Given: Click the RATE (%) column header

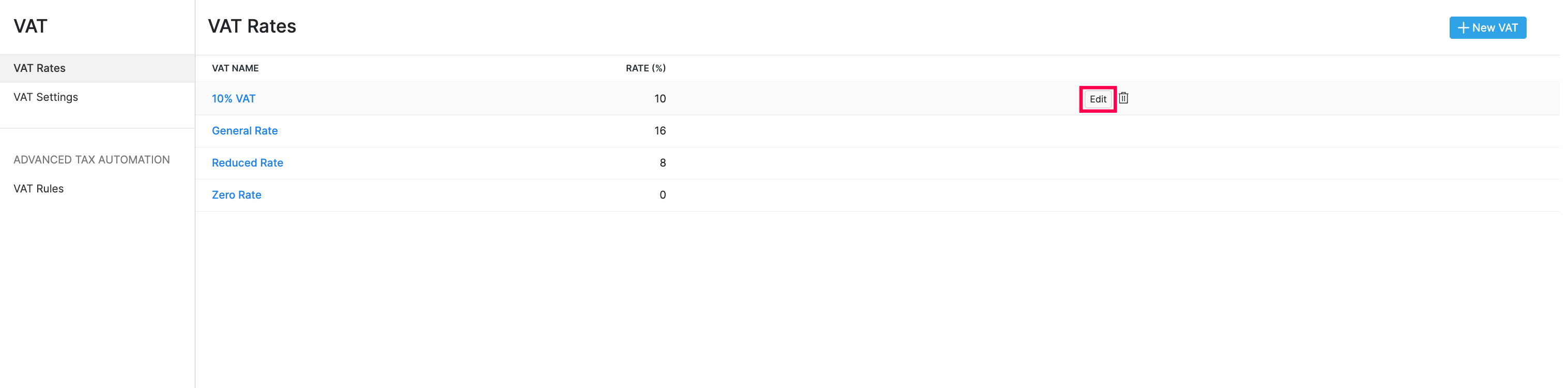Looking at the screenshot, I should click(645, 68).
